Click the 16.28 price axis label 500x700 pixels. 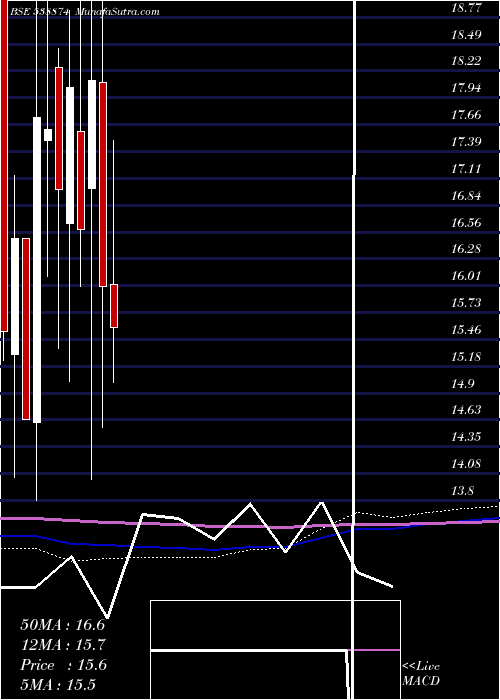click(x=467, y=249)
